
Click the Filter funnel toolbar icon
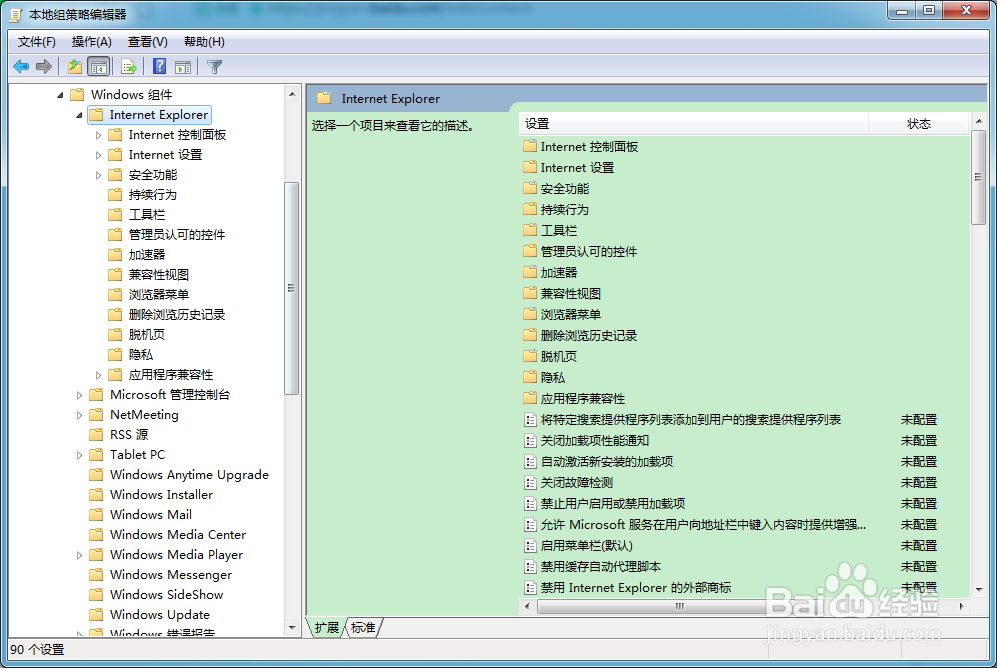pyautogui.click(x=215, y=66)
